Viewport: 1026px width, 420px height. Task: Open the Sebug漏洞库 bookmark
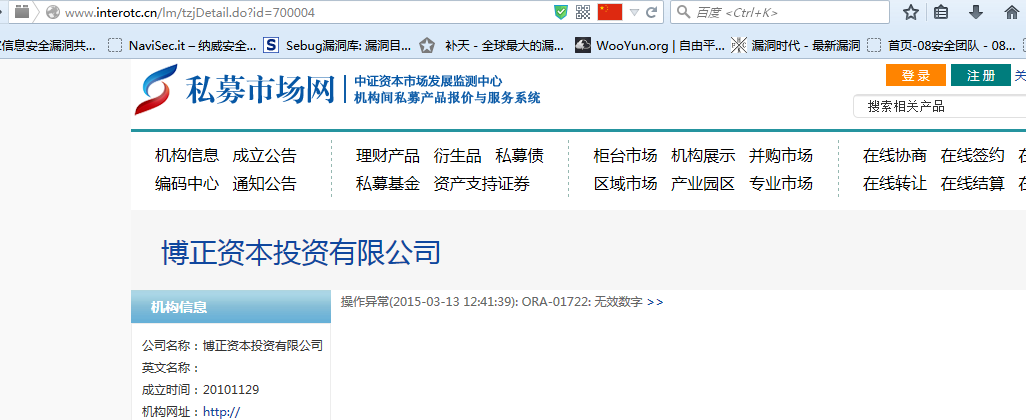[x=337, y=45]
